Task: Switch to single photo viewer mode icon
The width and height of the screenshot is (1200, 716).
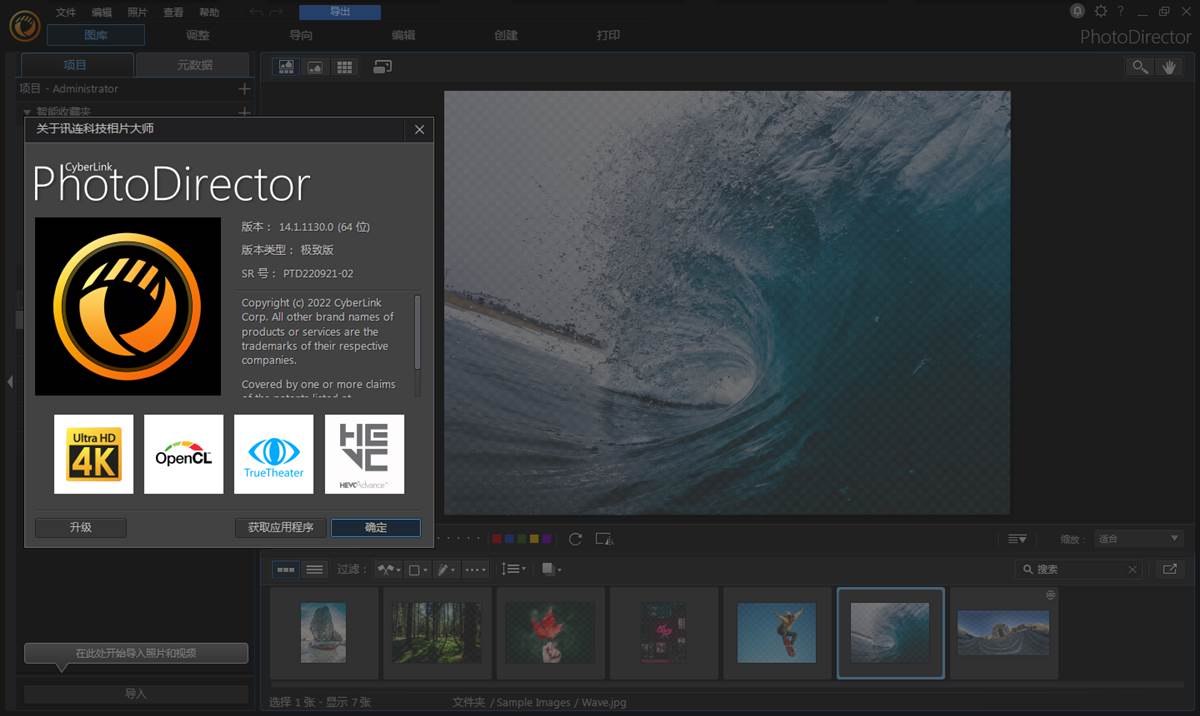Action: click(x=315, y=67)
